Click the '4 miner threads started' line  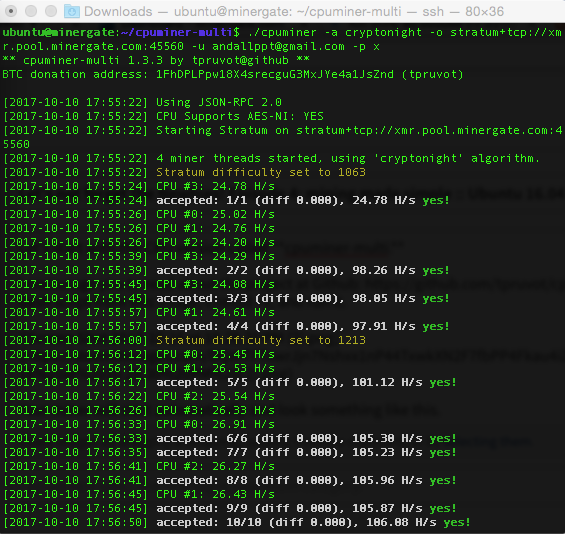[x=271, y=158]
